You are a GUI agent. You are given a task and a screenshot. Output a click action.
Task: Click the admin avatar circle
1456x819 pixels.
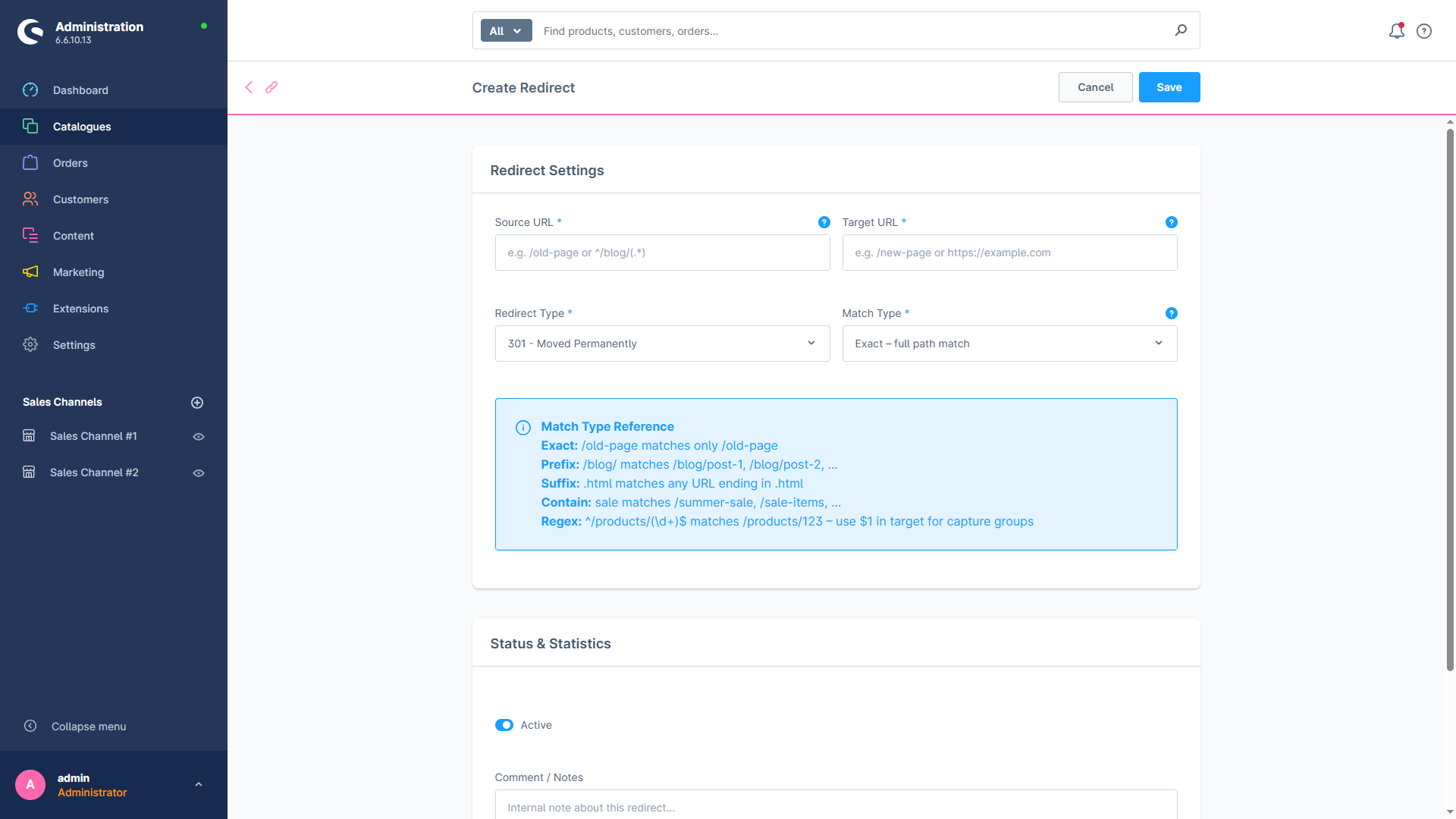[30, 785]
